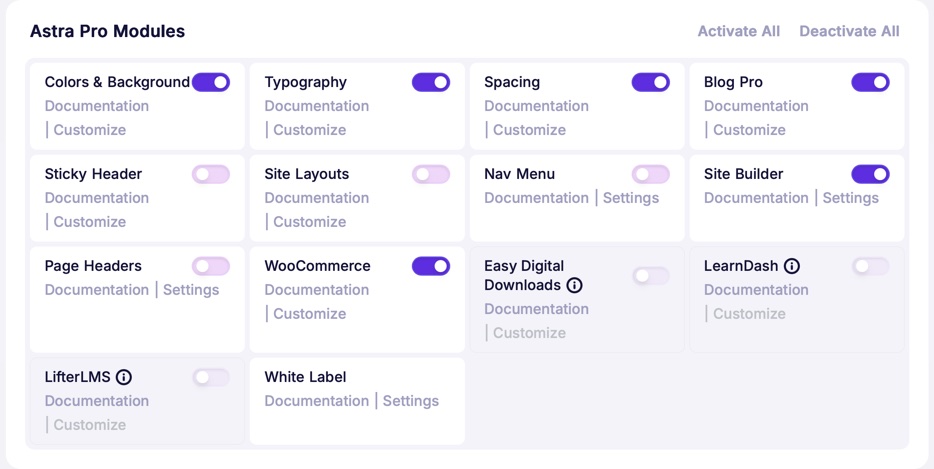Open White Label Documentation link
The image size is (934, 469).
(x=316, y=400)
